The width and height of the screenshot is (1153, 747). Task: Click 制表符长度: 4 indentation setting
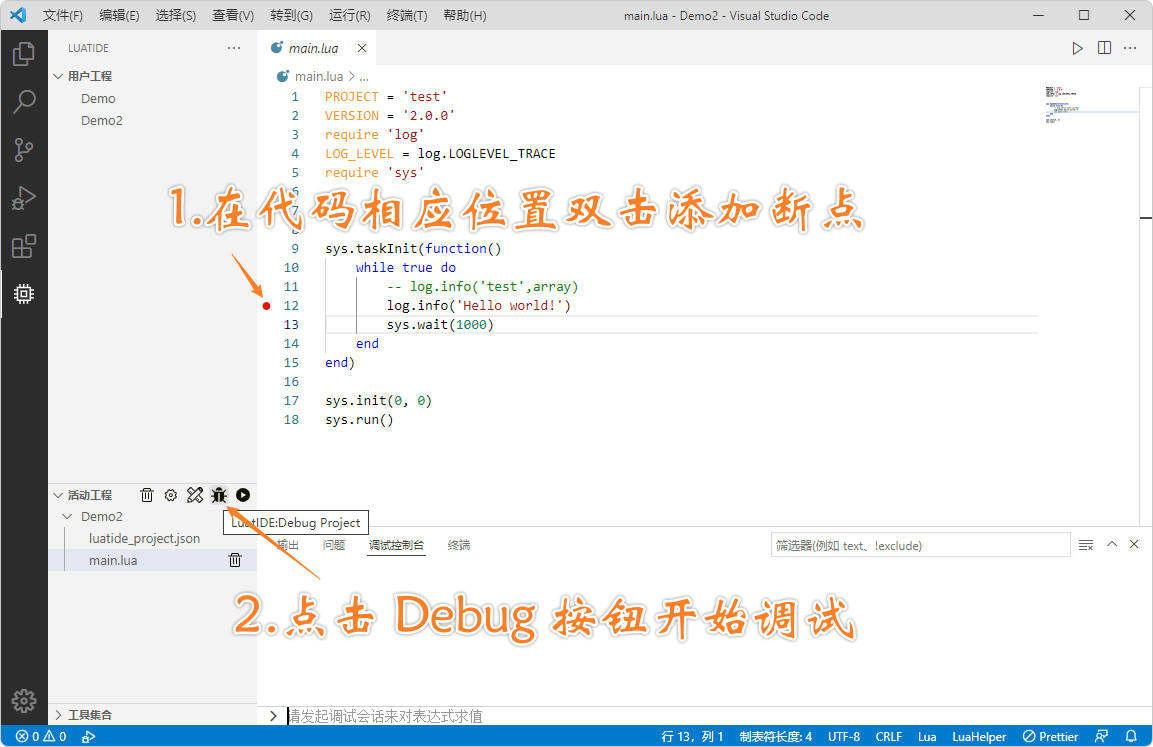[x=776, y=737]
